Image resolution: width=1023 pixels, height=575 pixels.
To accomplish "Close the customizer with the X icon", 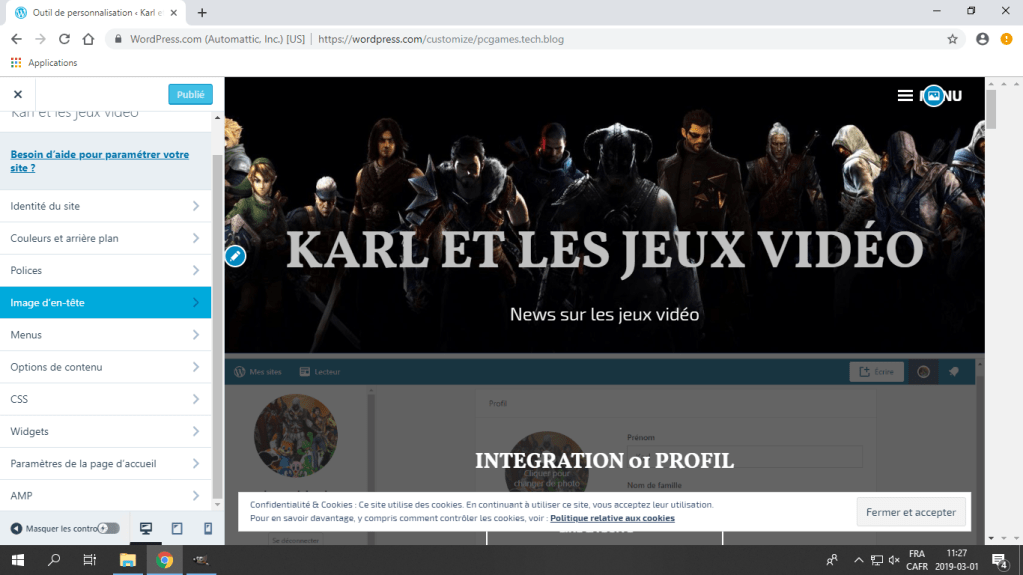I will point(18,94).
